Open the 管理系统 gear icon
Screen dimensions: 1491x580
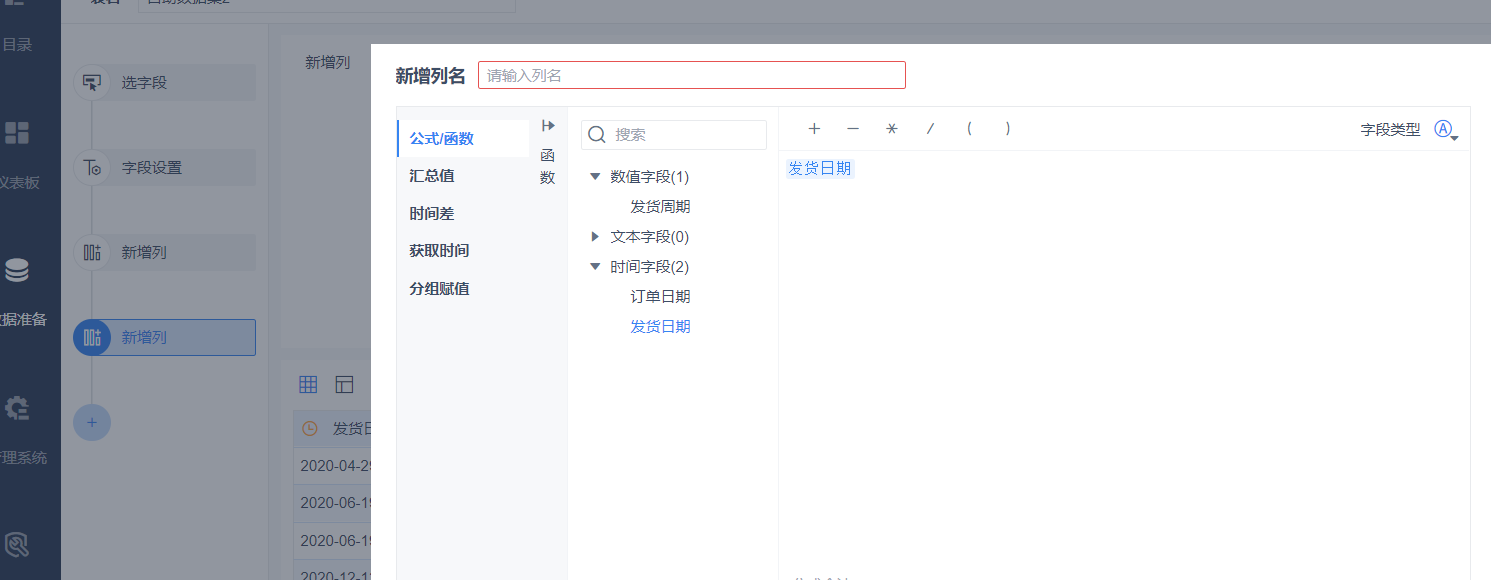[x=17, y=408]
